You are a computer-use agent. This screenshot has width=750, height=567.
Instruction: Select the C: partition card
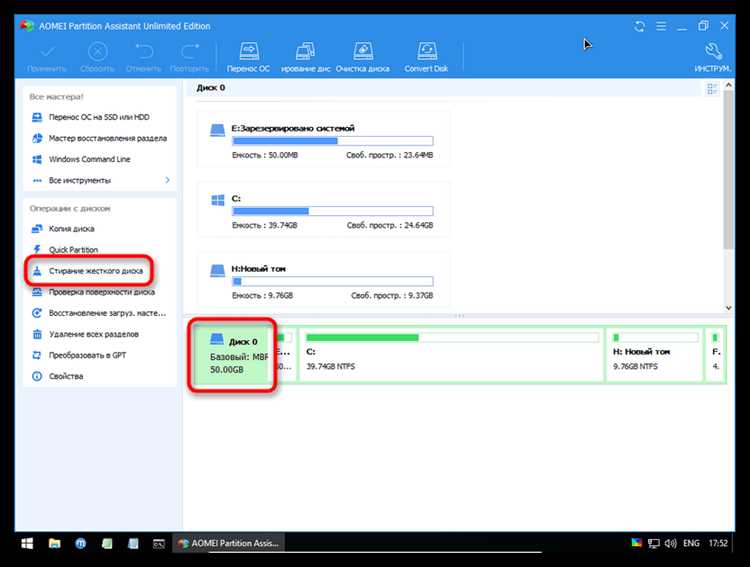click(x=323, y=209)
